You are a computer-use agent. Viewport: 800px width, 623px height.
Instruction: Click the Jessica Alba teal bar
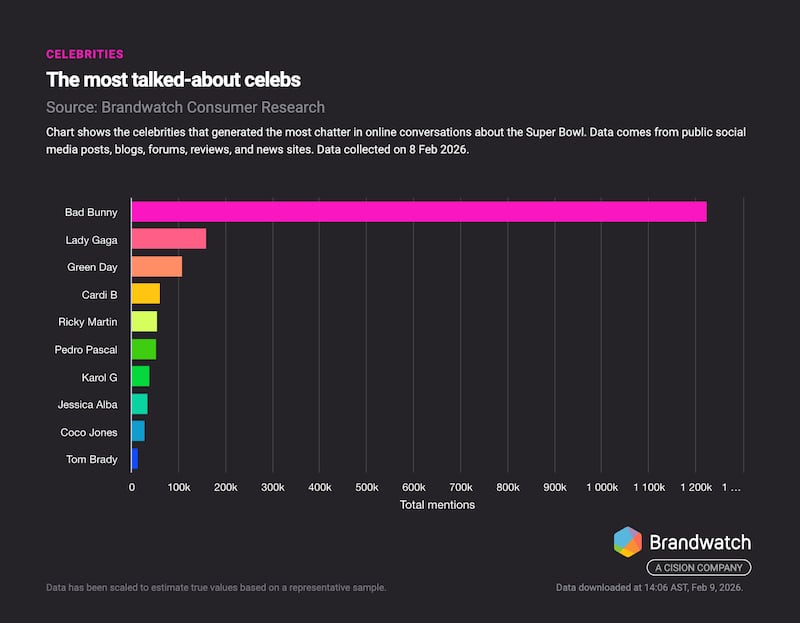[x=139, y=405]
